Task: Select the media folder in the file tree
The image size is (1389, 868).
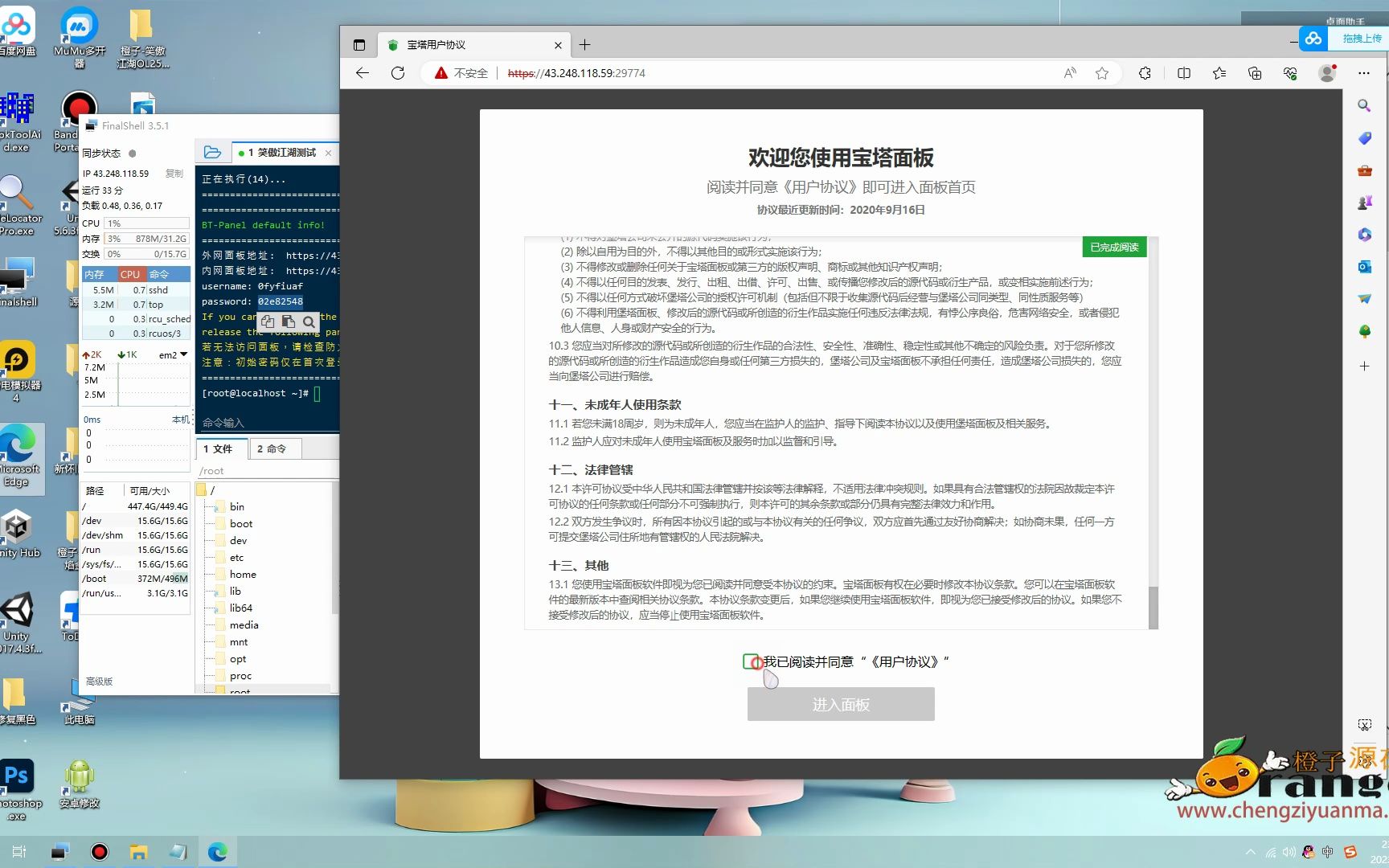Action: click(244, 624)
